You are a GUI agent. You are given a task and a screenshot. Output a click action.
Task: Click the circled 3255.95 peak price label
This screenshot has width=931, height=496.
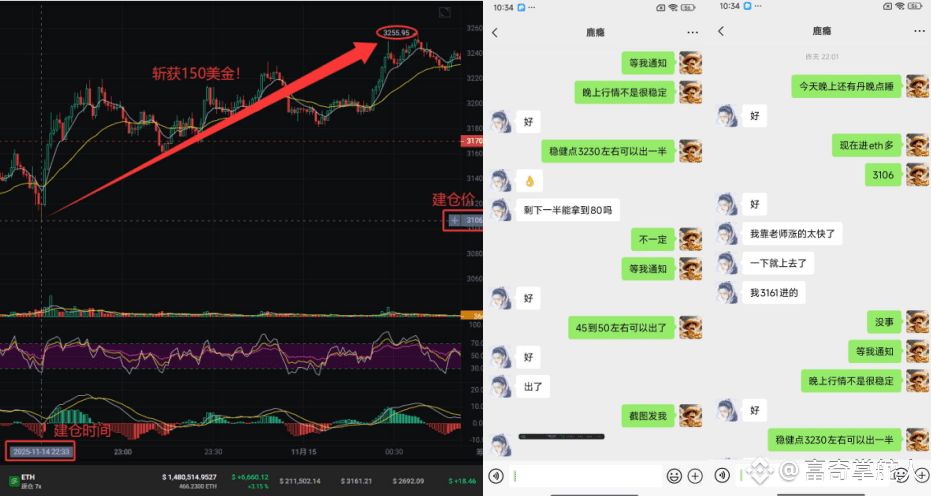(396, 33)
